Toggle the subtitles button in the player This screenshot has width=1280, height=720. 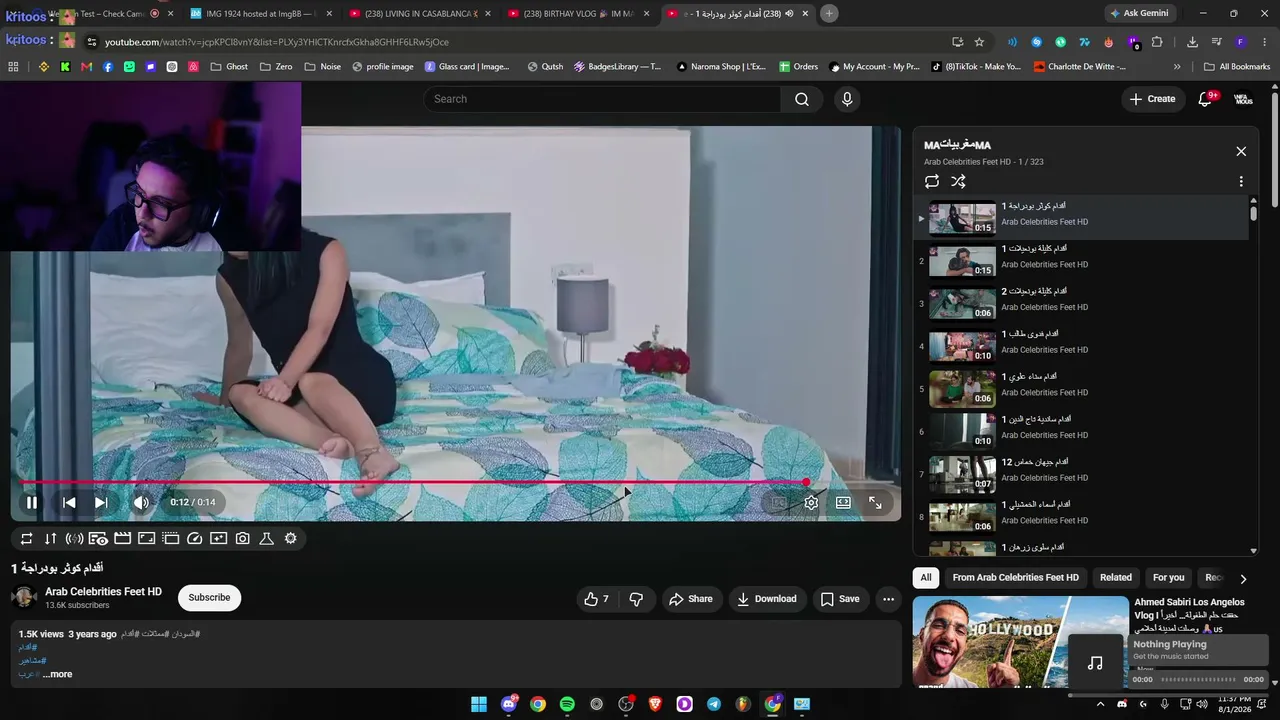(779, 502)
